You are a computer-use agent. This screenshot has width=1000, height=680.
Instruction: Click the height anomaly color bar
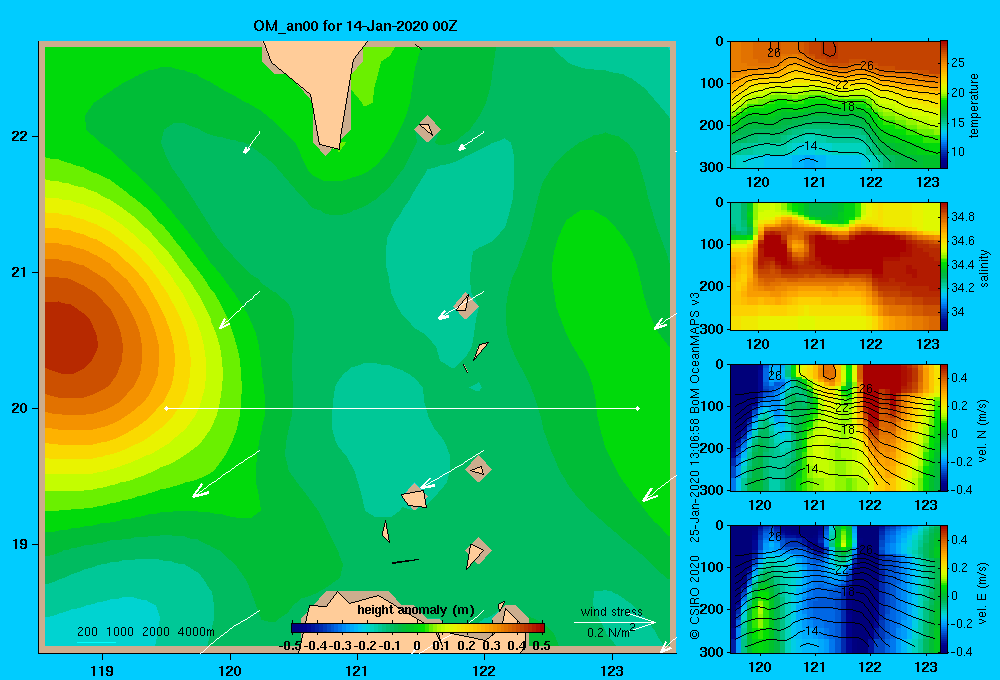pyautogui.click(x=418, y=628)
